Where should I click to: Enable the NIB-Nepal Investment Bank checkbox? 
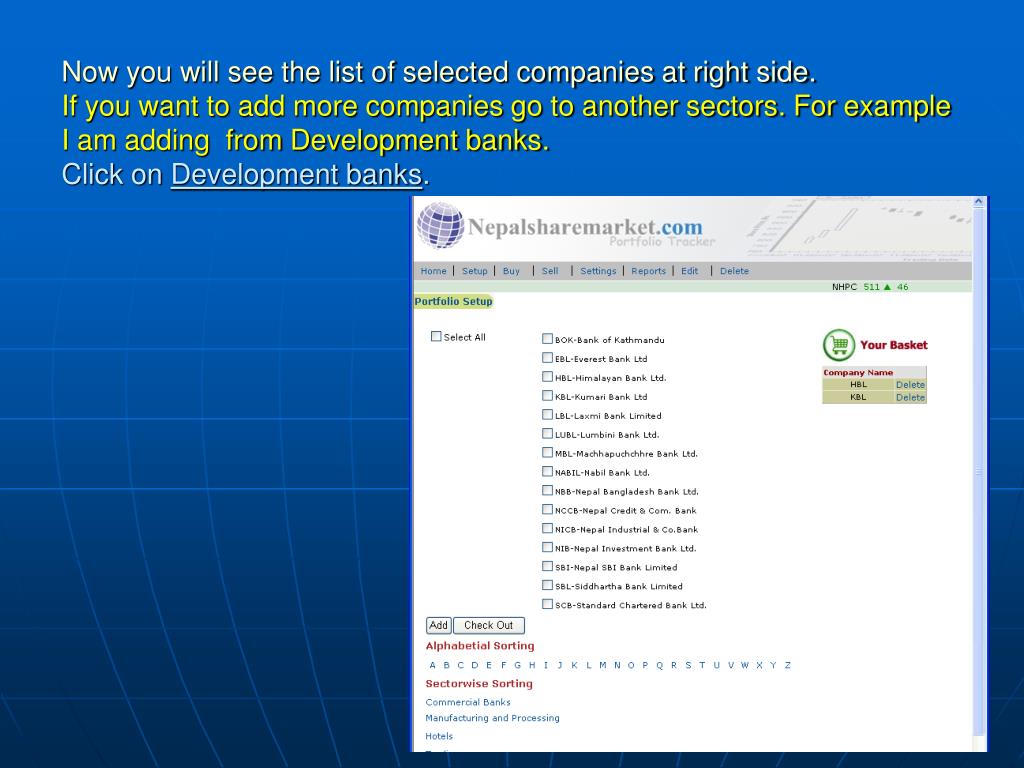[547, 547]
